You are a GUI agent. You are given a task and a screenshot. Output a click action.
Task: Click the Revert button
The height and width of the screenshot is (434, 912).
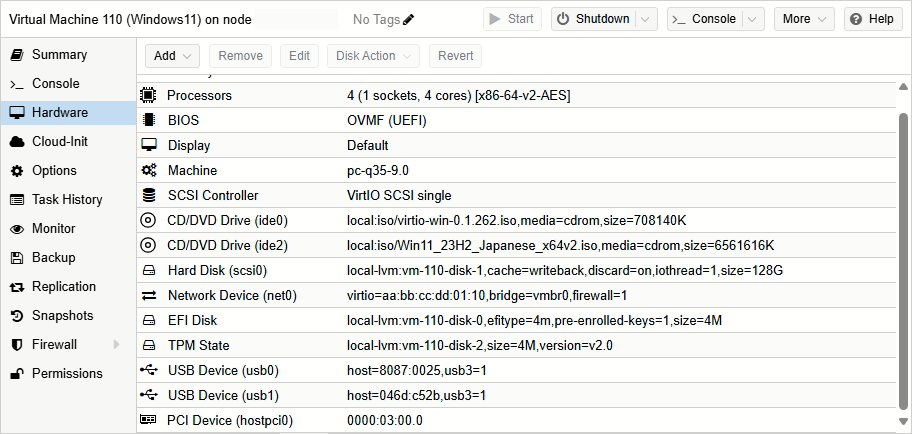(x=455, y=56)
